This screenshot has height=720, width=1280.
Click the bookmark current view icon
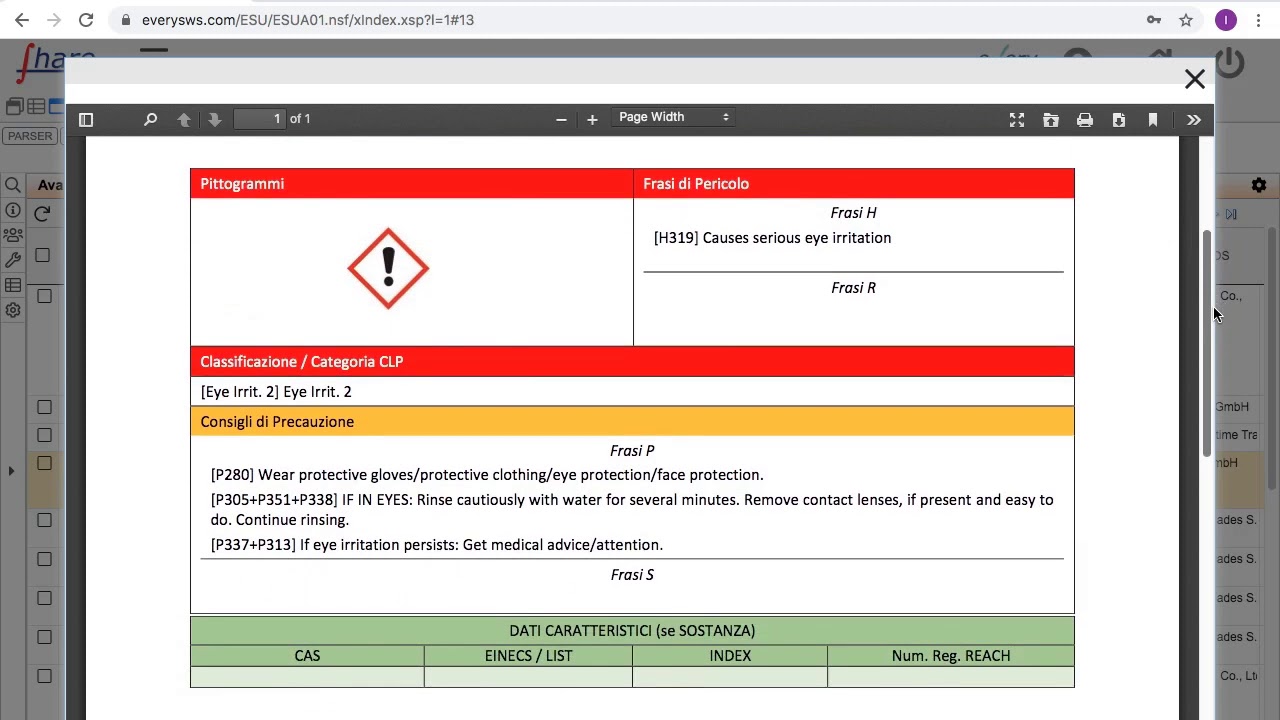(1153, 120)
